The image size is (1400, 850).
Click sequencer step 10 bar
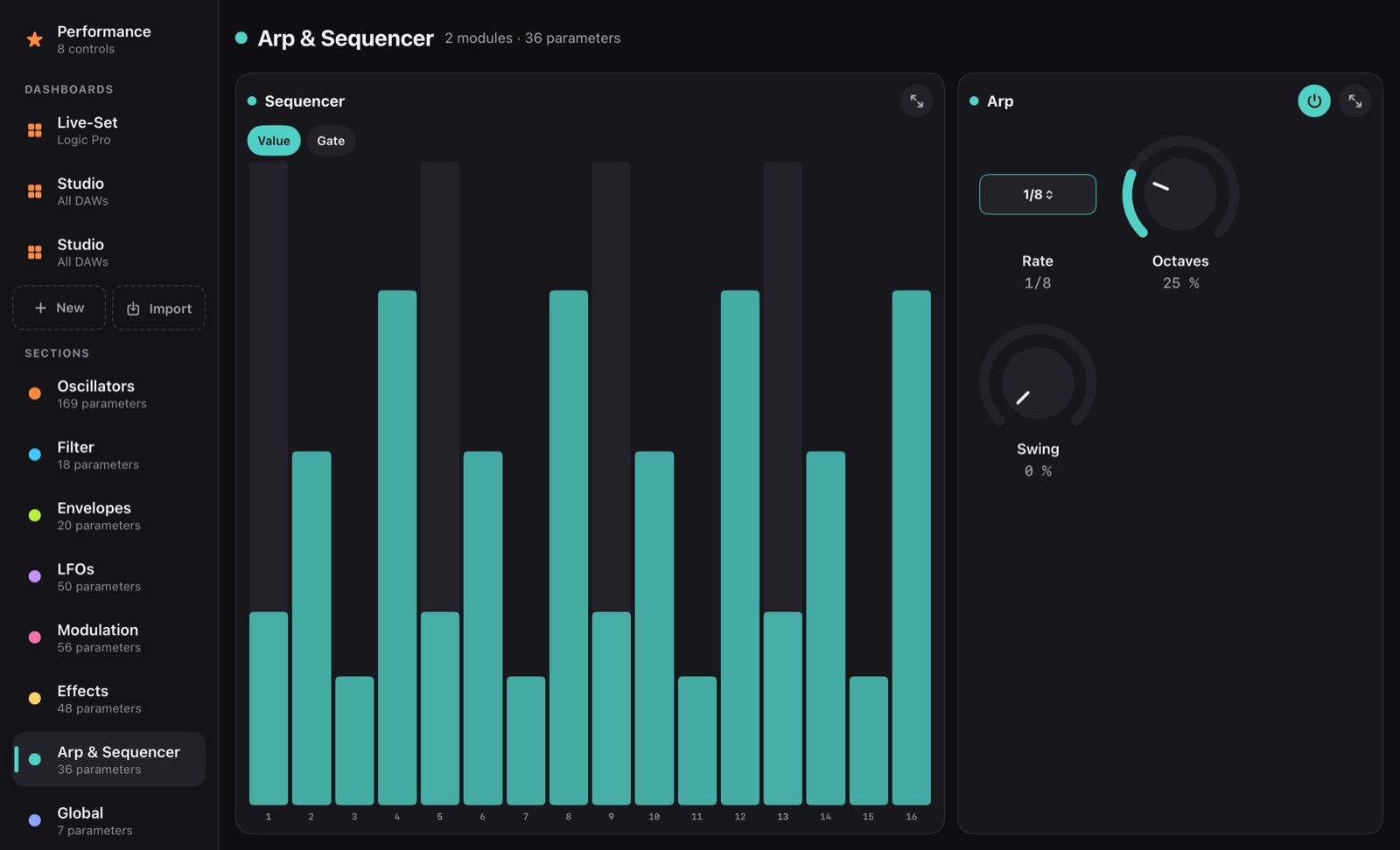click(x=654, y=628)
